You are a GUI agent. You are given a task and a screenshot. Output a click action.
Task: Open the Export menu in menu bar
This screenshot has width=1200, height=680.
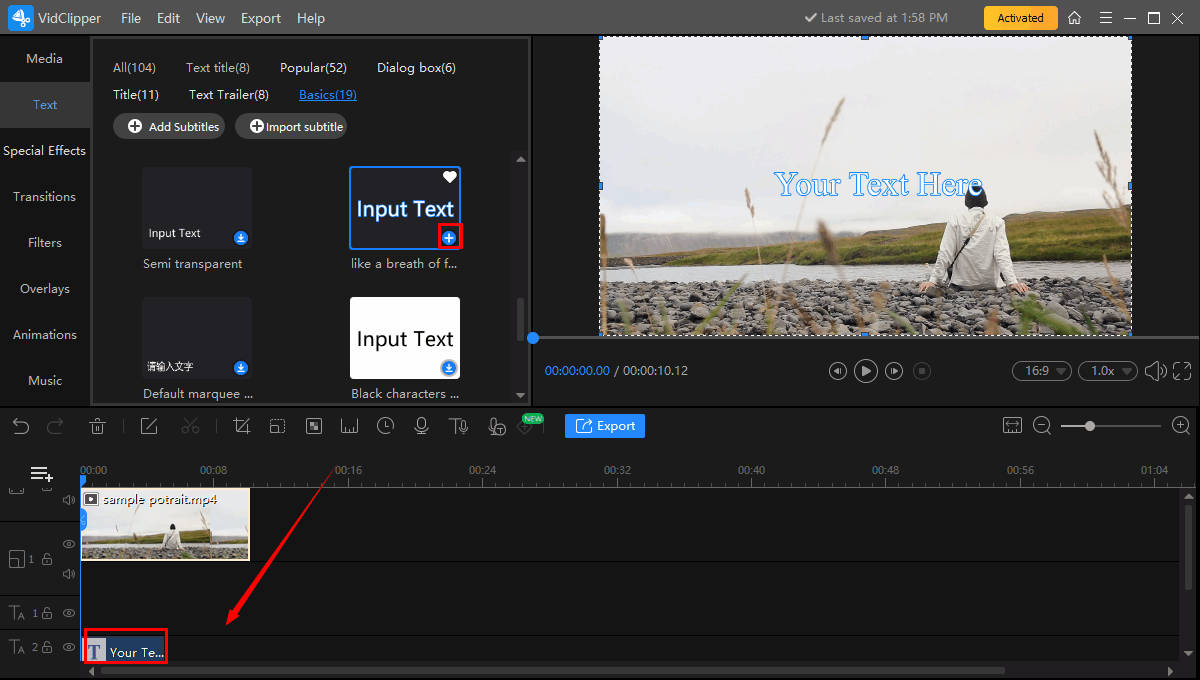(x=261, y=18)
